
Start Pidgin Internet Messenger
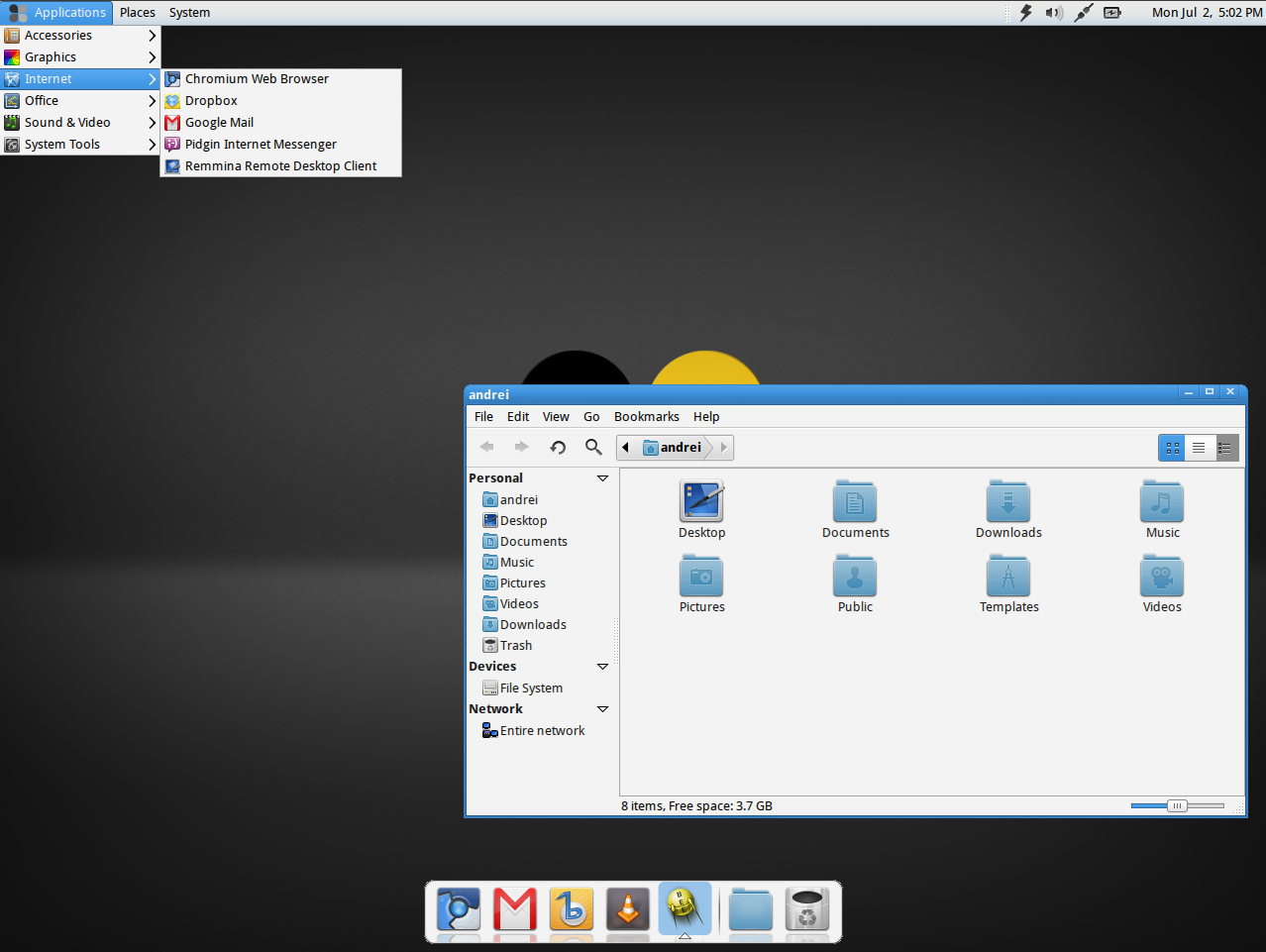[x=281, y=145]
